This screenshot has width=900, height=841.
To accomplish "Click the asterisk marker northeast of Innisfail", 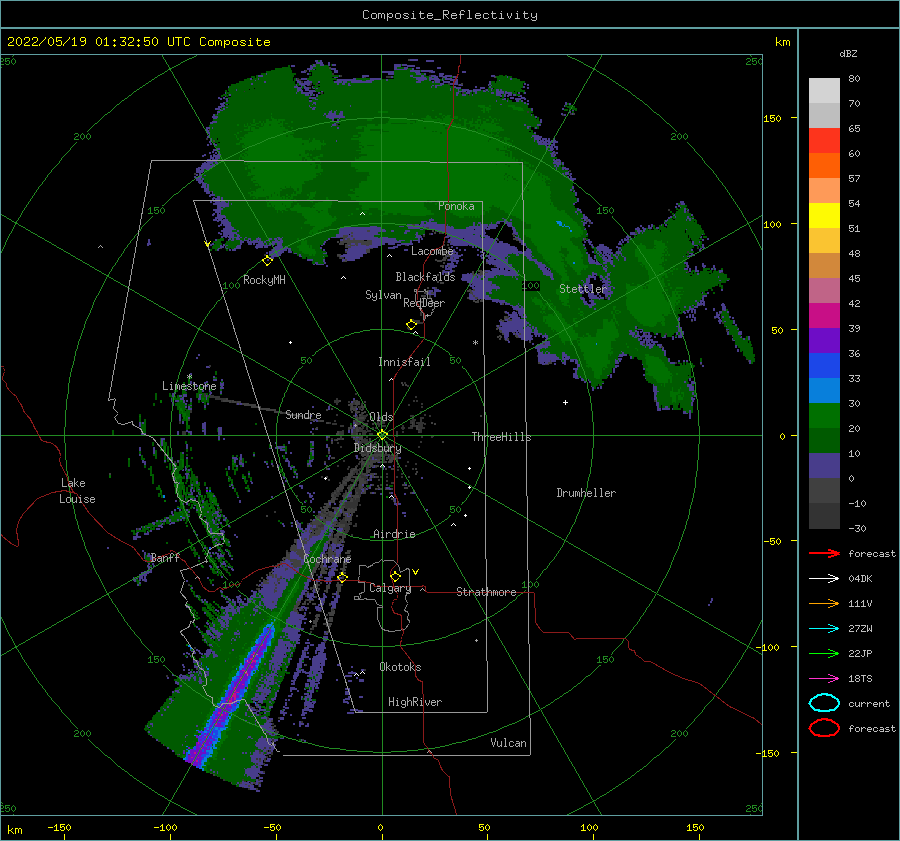I will pos(475,343).
